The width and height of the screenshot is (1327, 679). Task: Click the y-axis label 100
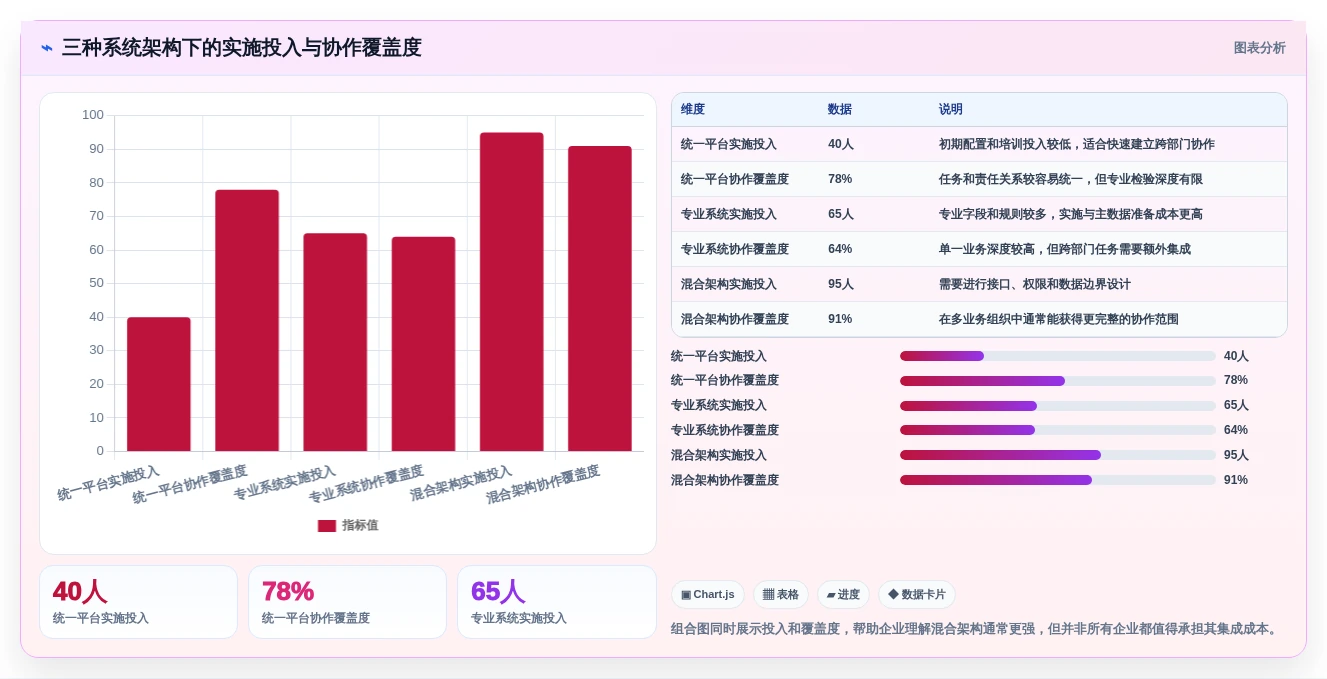[93, 115]
